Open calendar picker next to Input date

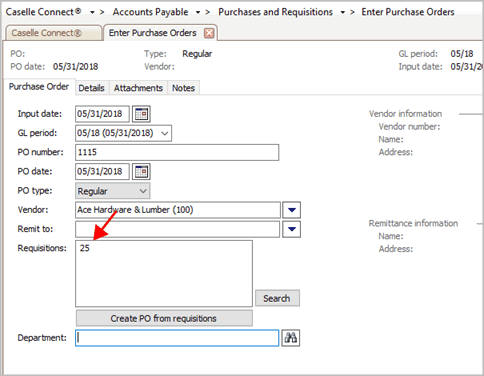(x=141, y=114)
